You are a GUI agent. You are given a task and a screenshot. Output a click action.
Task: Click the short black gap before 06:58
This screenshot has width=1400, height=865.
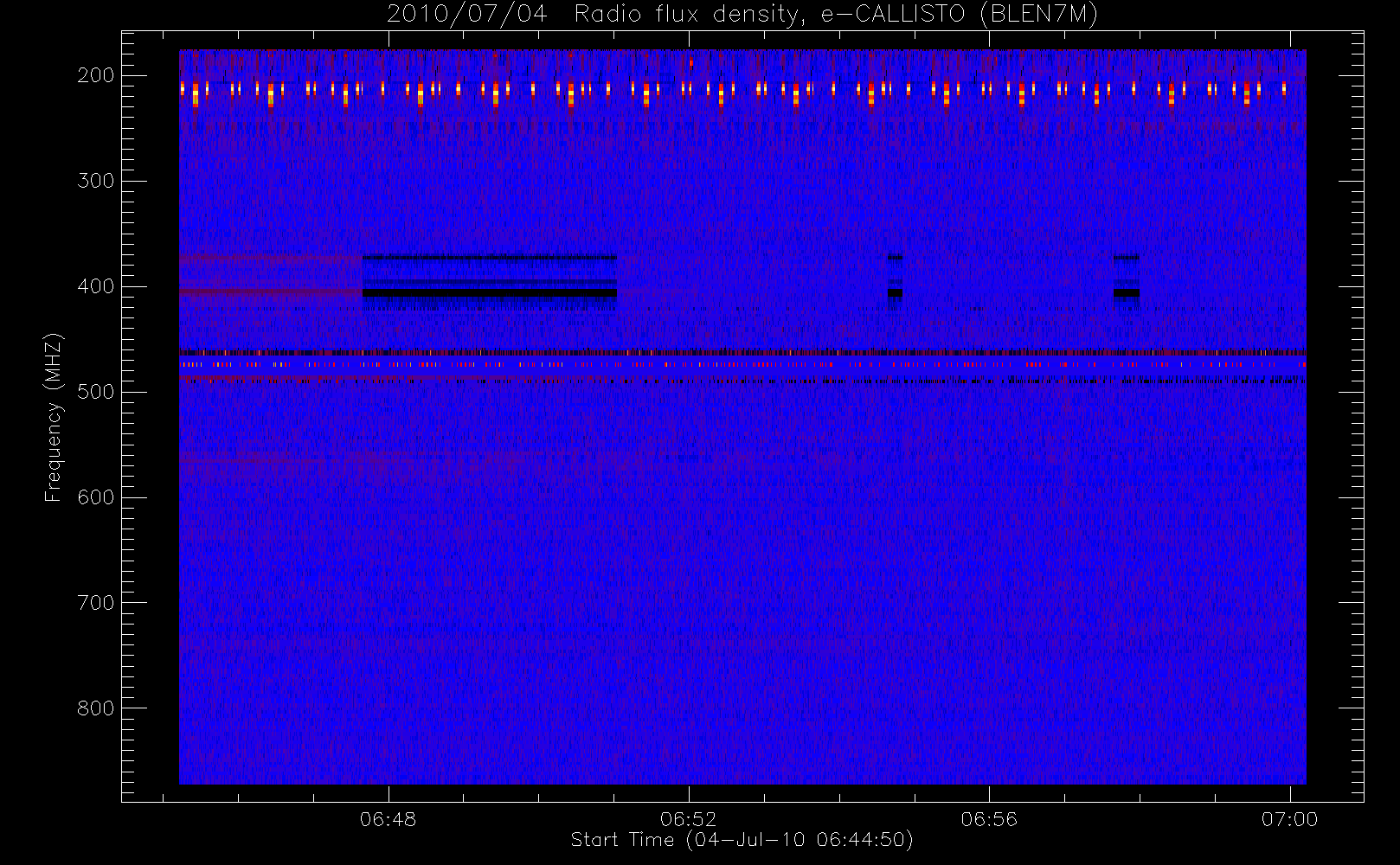1127,293
